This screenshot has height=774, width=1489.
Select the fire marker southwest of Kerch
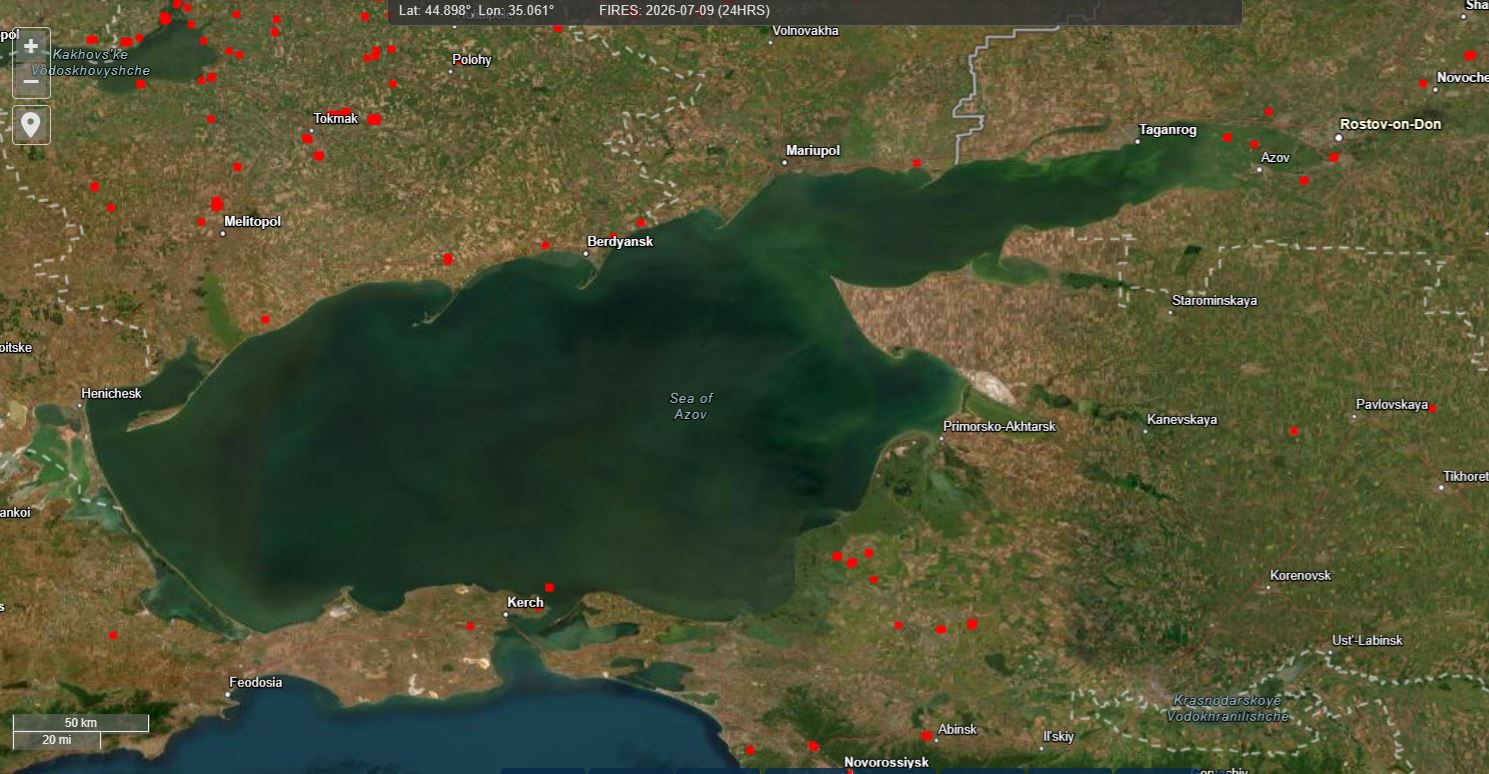click(x=470, y=626)
